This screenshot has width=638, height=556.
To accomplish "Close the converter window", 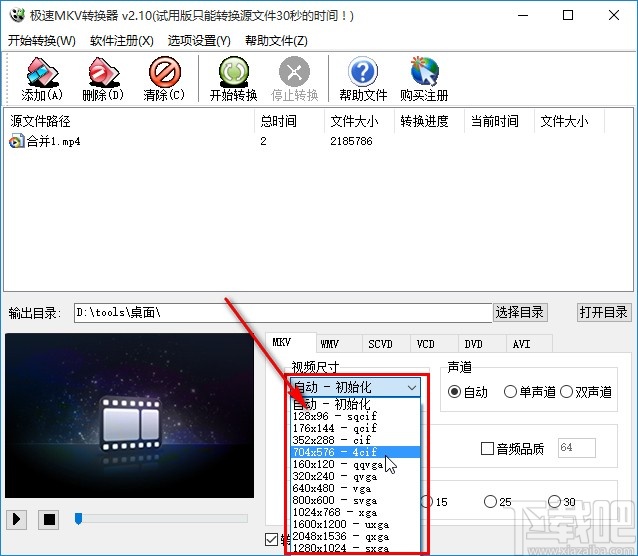I will tap(614, 15).
